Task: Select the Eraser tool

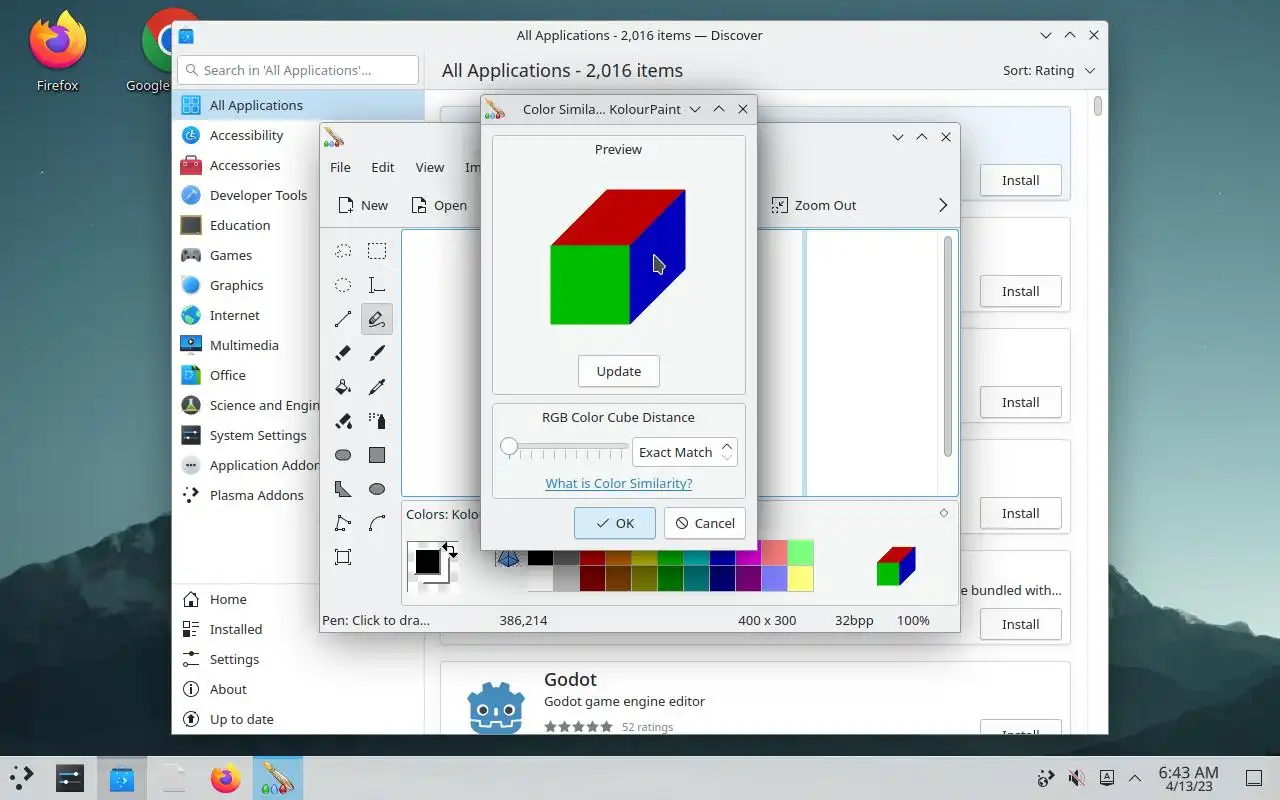Action: point(343,353)
